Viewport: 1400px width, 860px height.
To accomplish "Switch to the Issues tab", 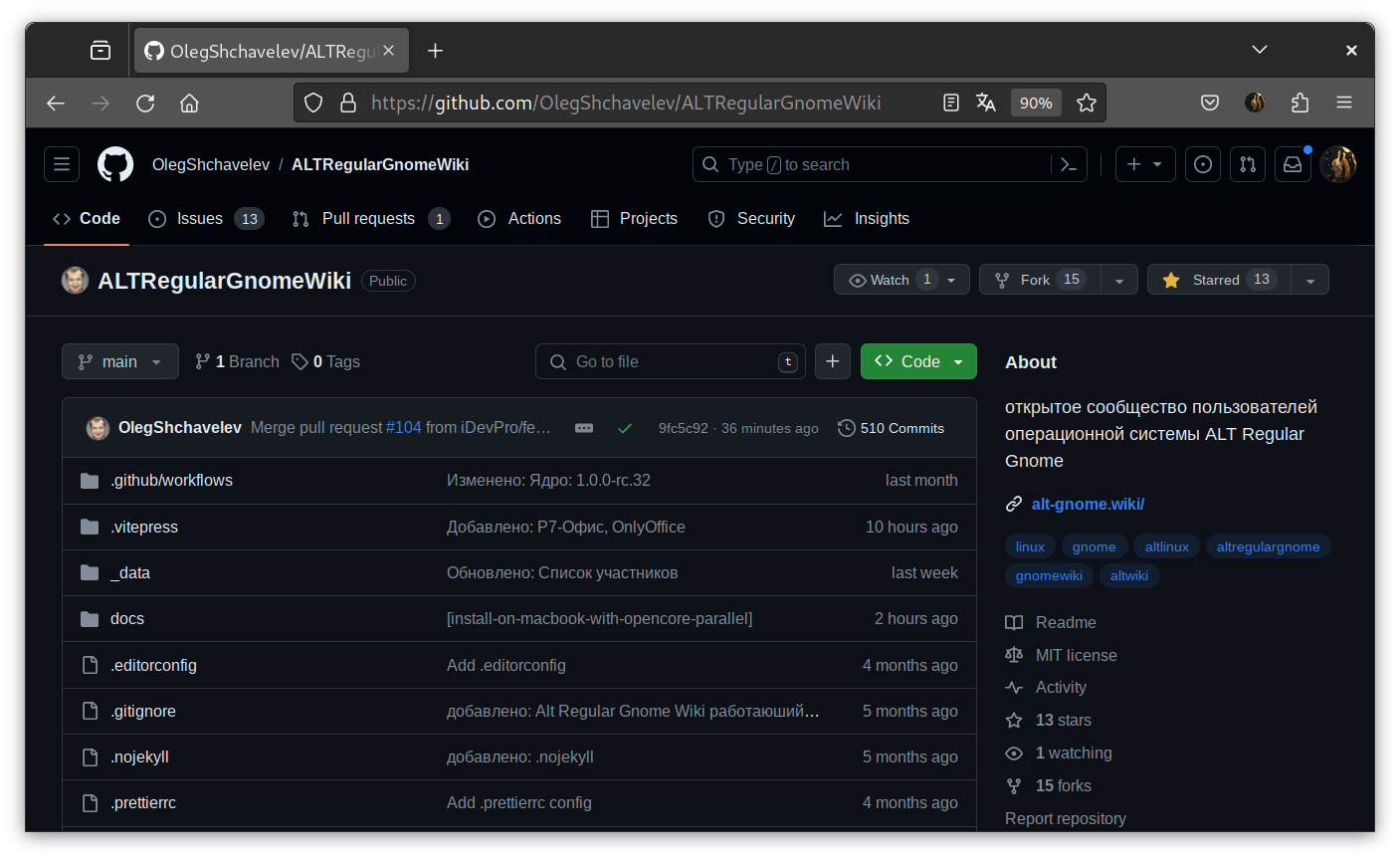I will pyautogui.click(x=206, y=218).
